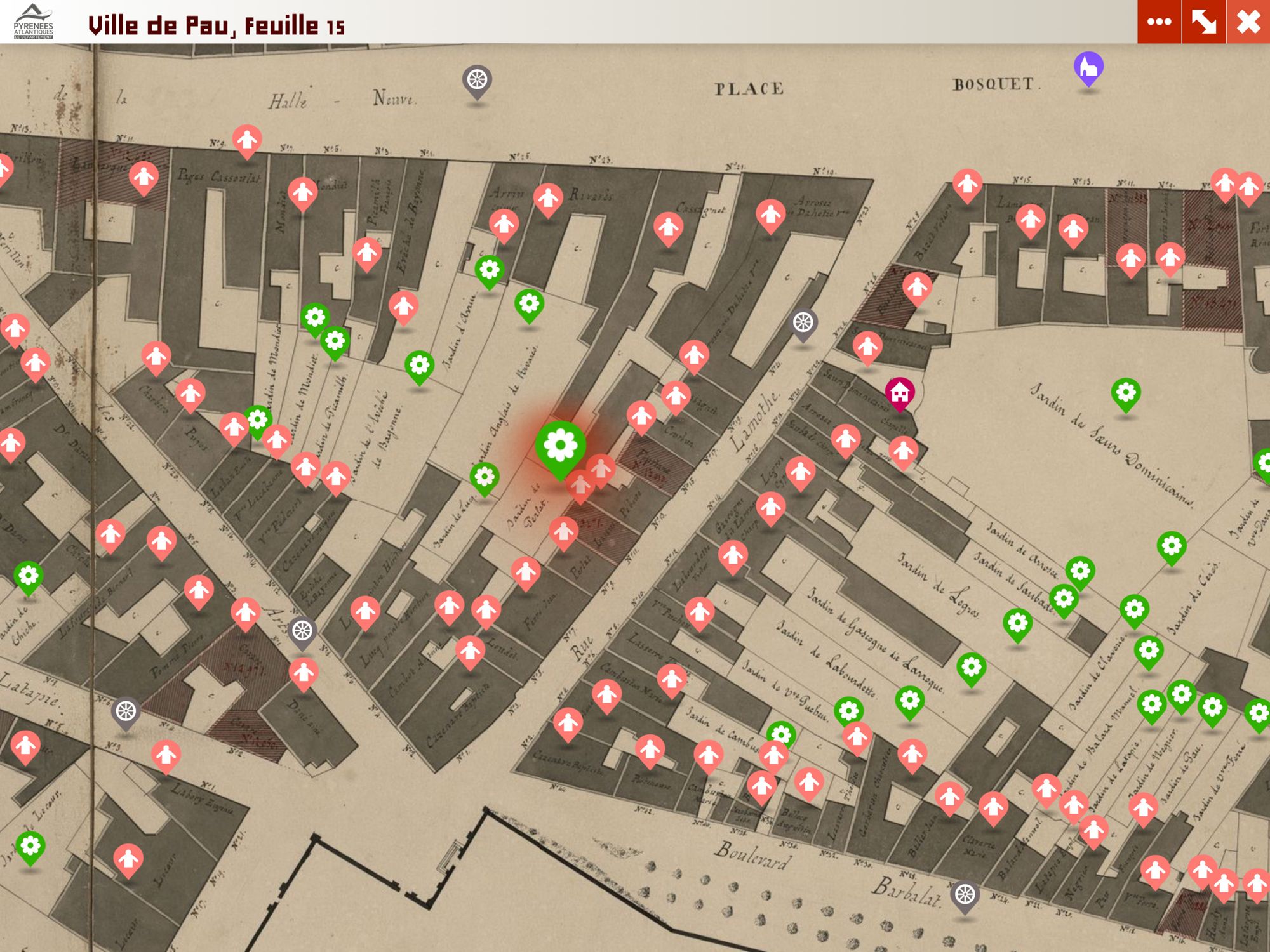
Task: Click the magenta house marker by Sœurs Dominicaines
Action: point(900,393)
